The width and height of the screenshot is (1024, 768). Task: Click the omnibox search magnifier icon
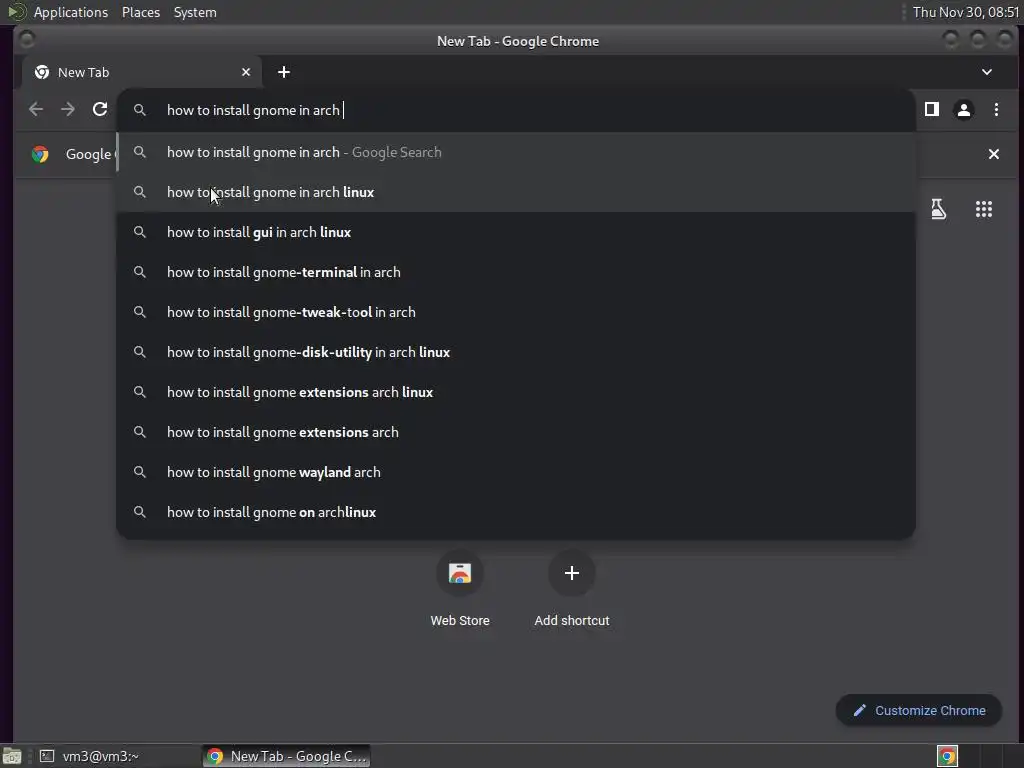[140, 110]
